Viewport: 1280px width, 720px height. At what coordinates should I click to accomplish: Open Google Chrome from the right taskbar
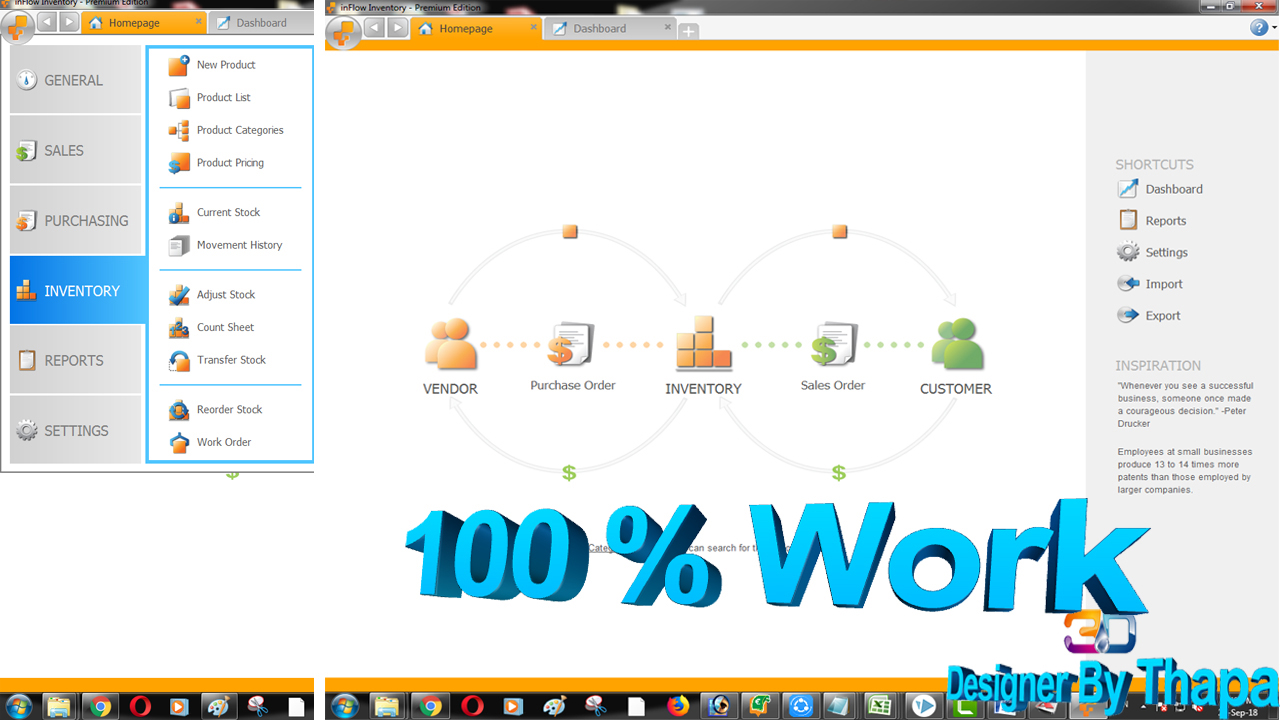click(x=431, y=706)
